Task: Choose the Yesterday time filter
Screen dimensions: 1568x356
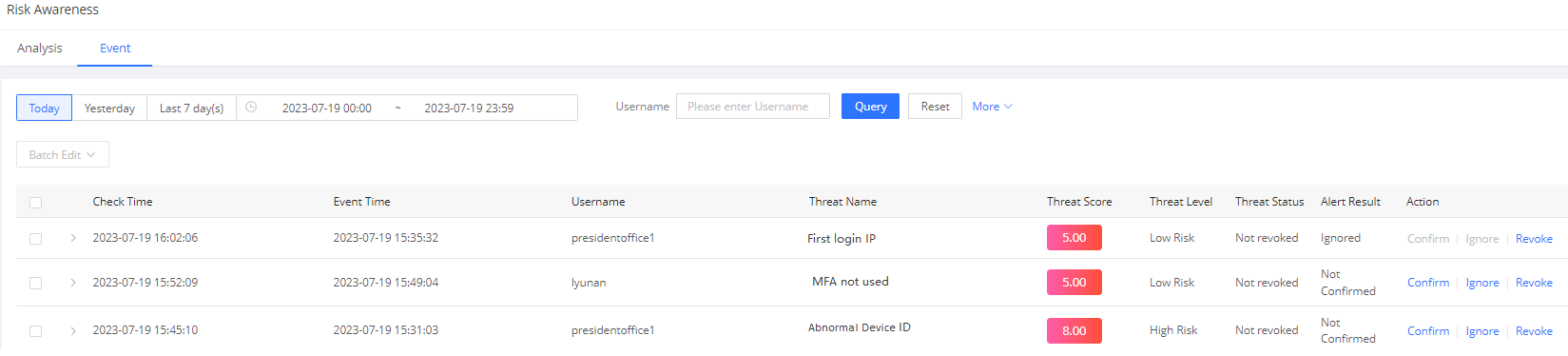Action: (109, 108)
